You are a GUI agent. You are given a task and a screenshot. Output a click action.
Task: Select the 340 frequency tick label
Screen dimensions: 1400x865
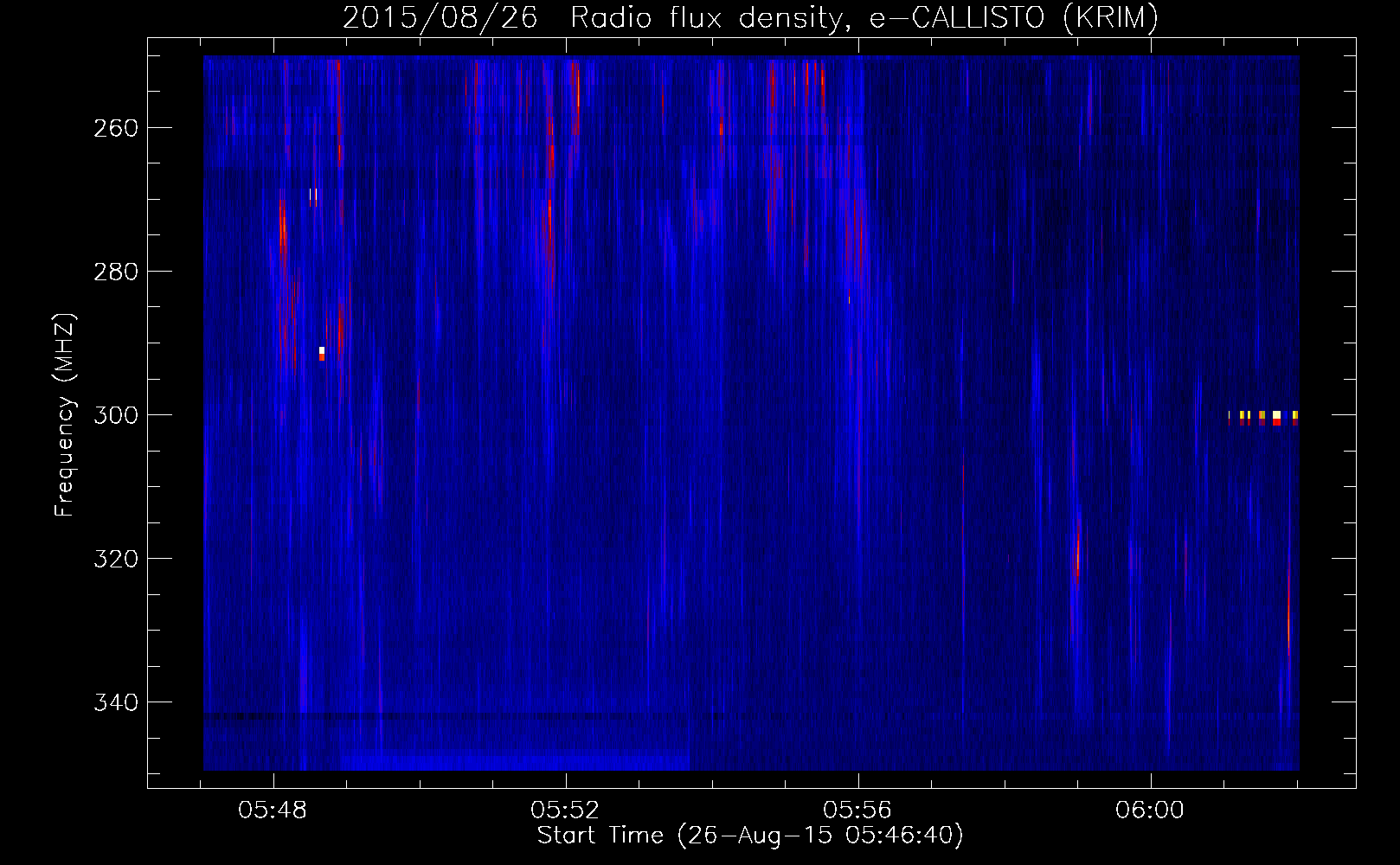[116, 702]
